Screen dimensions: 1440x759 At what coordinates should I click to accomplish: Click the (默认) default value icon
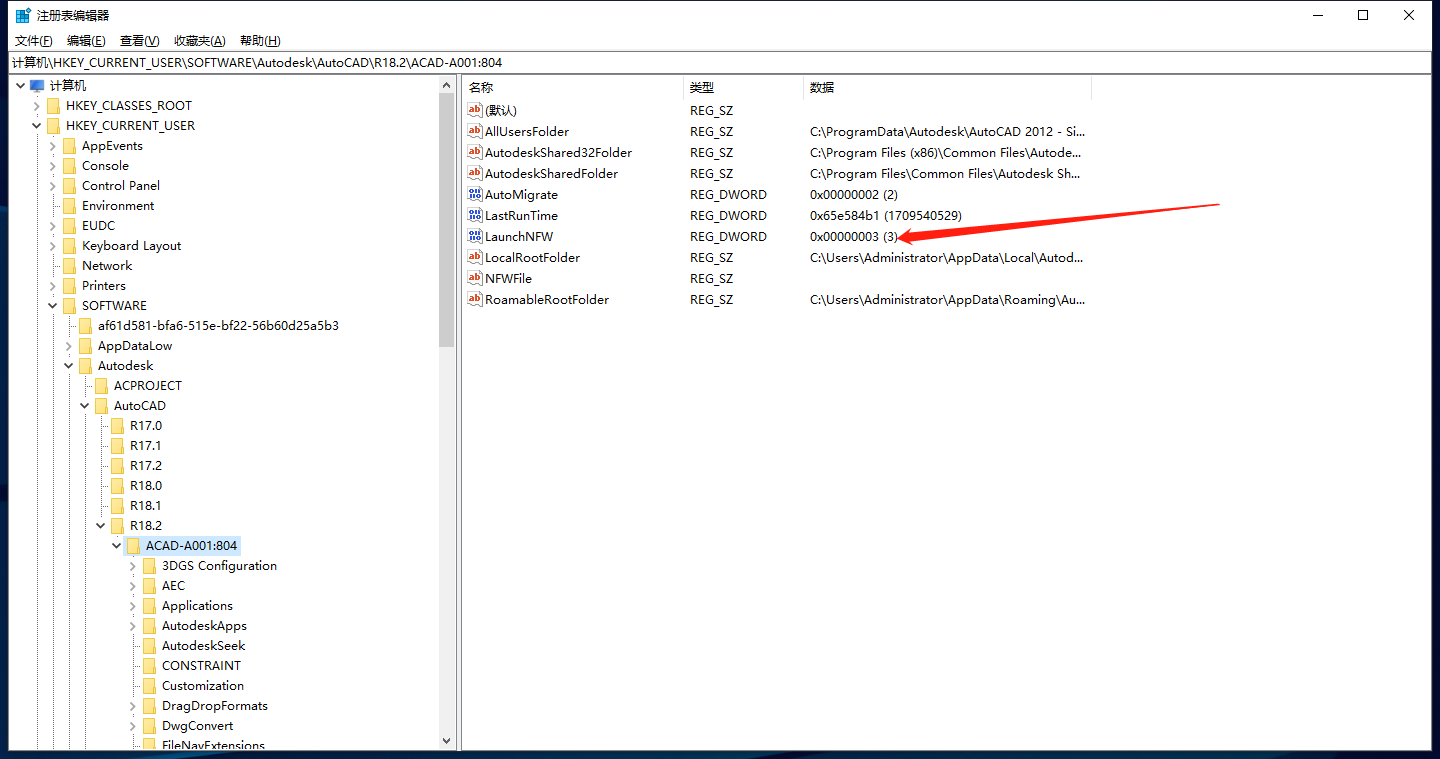(x=475, y=111)
